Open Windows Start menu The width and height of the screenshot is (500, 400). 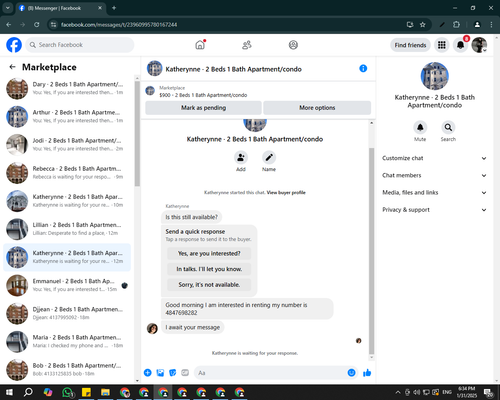point(9,392)
